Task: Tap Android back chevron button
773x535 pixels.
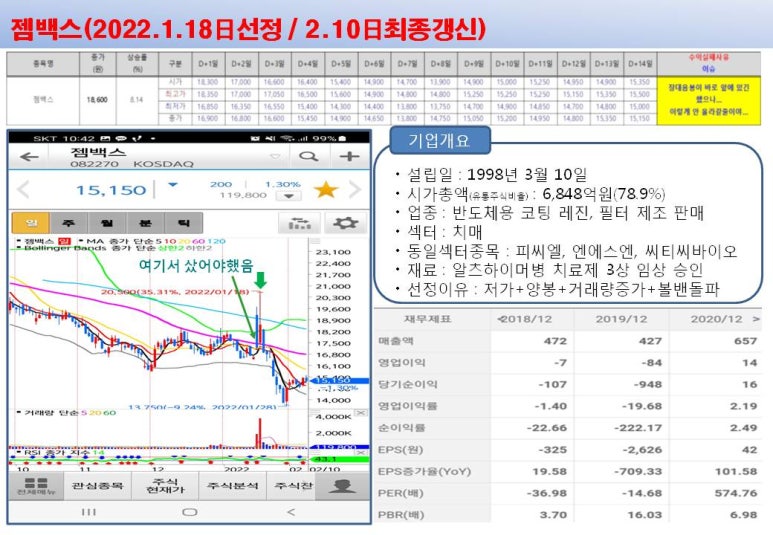Action: click(x=291, y=512)
